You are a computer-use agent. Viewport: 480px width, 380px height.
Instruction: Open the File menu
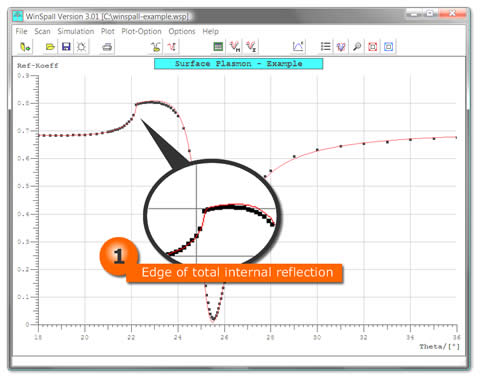(21, 31)
